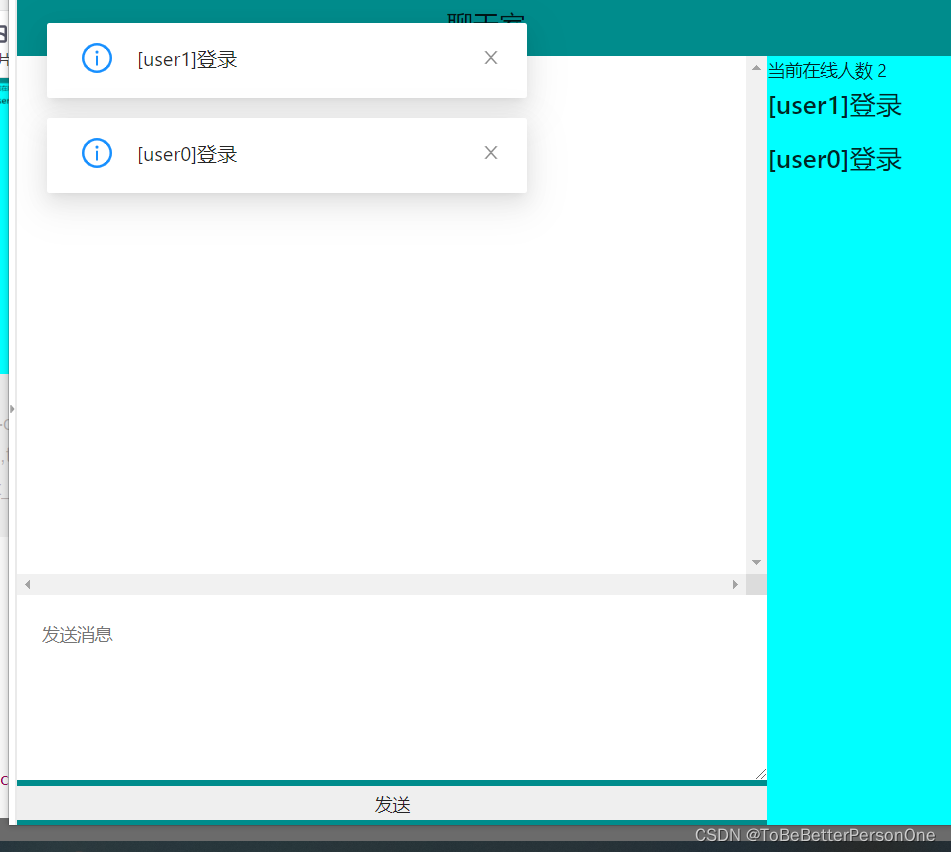The height and width of the screenshot is (852, 951).
Task: Select [user0]登录 in the online user panel
Action: coord(834,159)
